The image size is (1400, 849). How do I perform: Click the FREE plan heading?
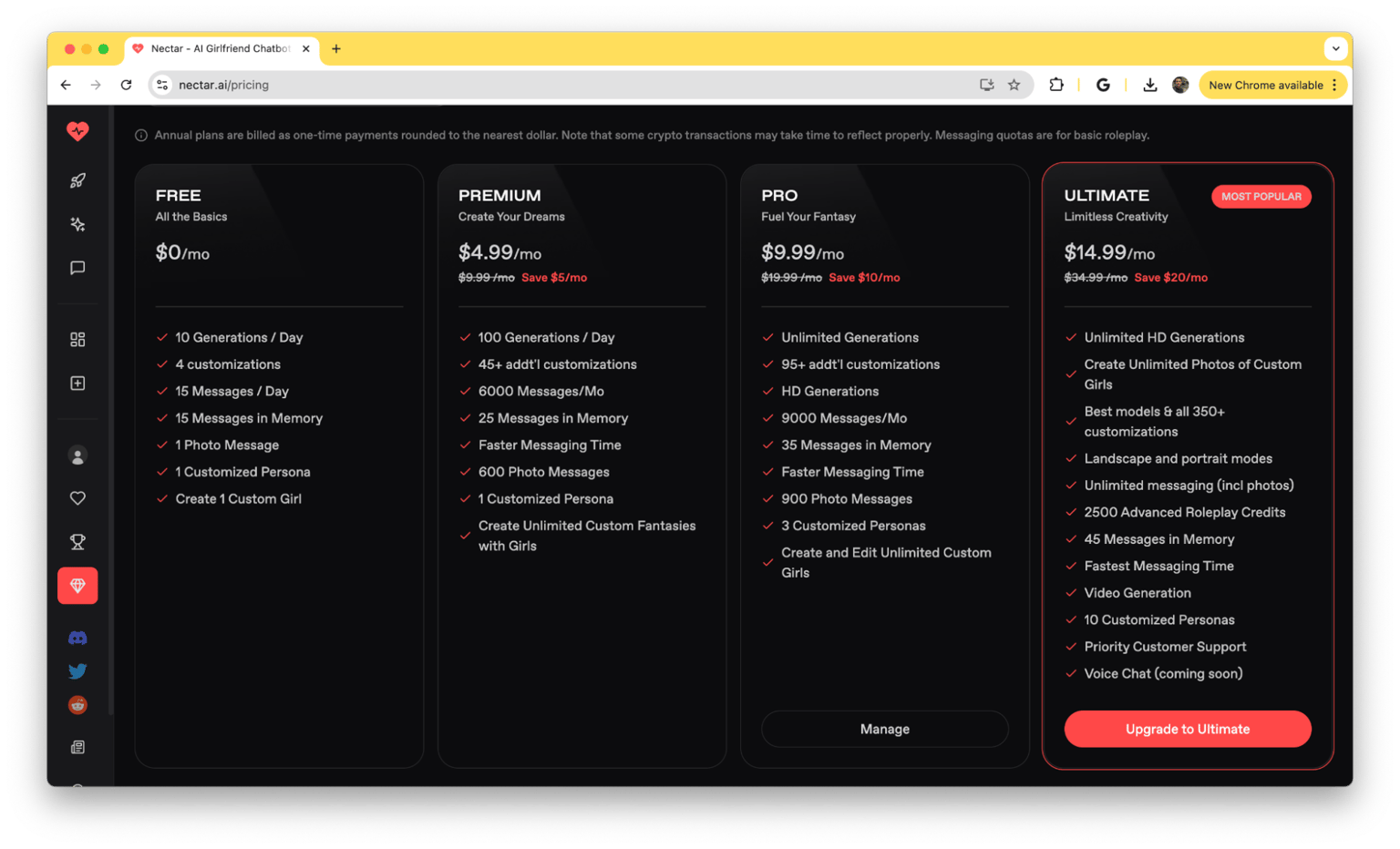(x=179, y=195)
